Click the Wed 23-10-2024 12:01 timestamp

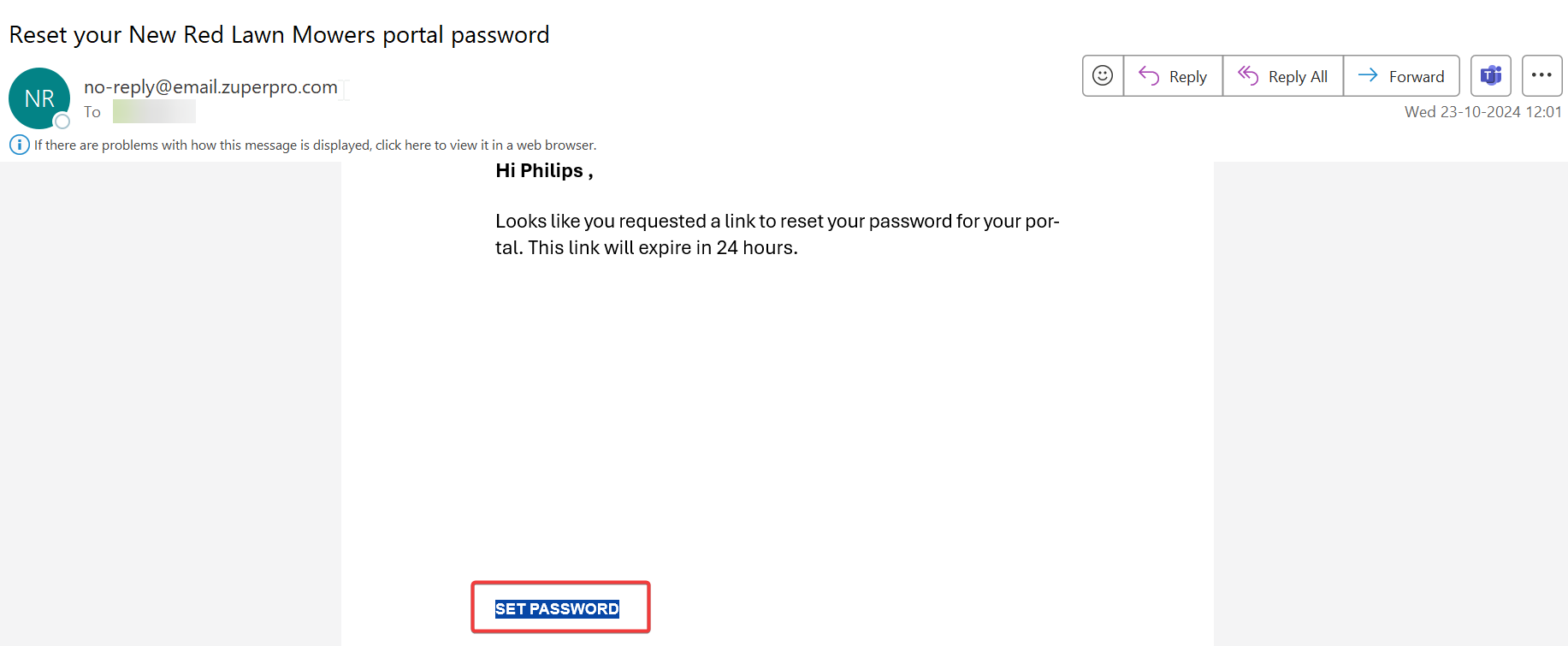click(1482, 112)
